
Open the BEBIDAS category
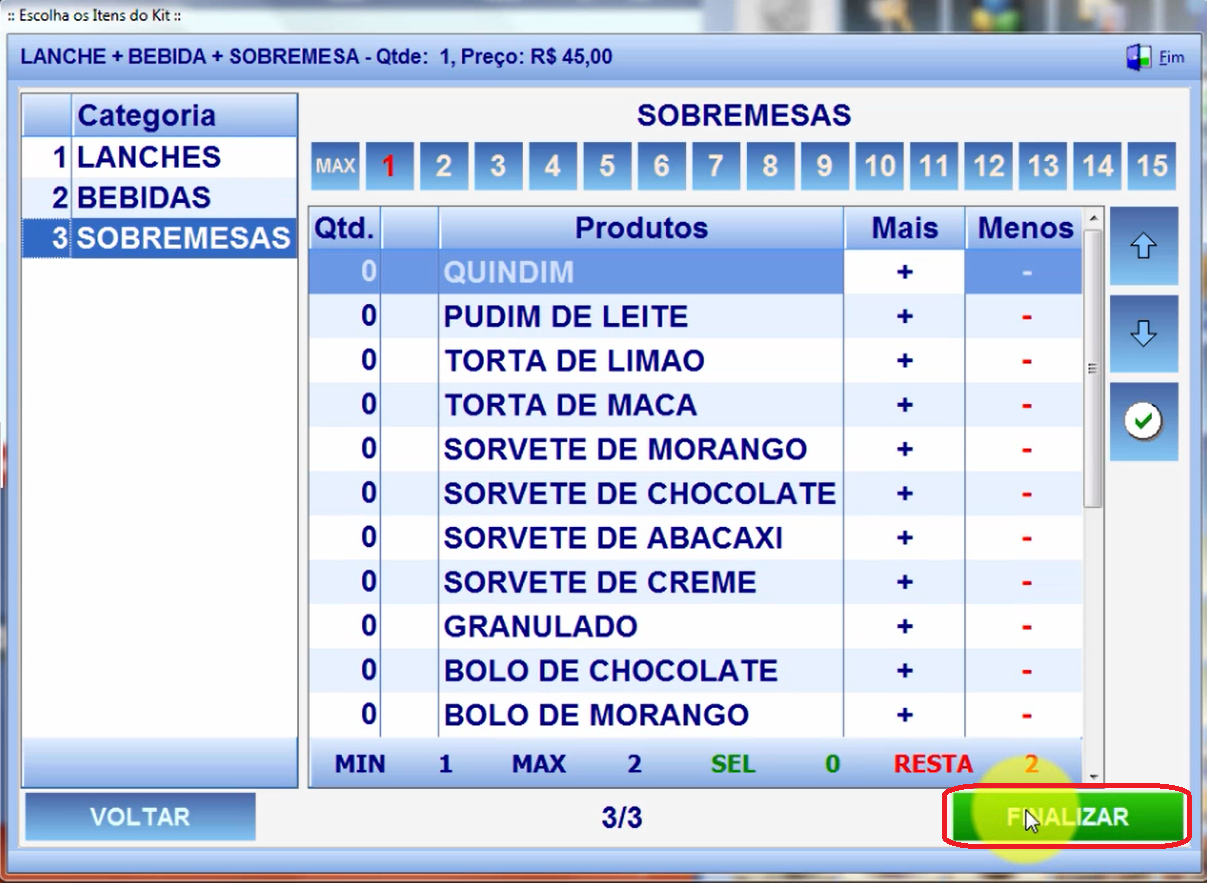coord(160,198)
